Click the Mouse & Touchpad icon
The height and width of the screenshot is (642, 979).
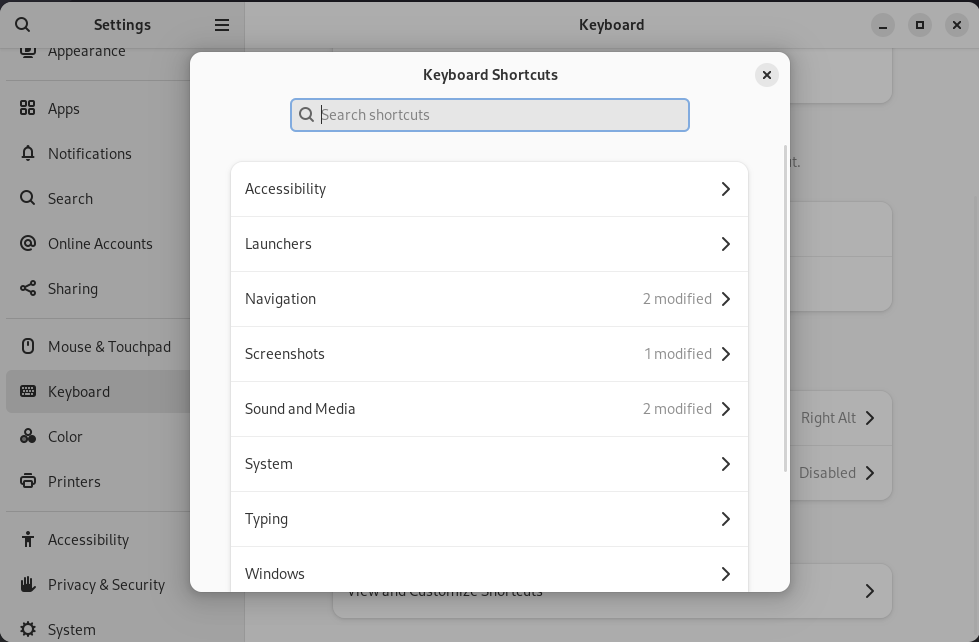click(27, 346)
